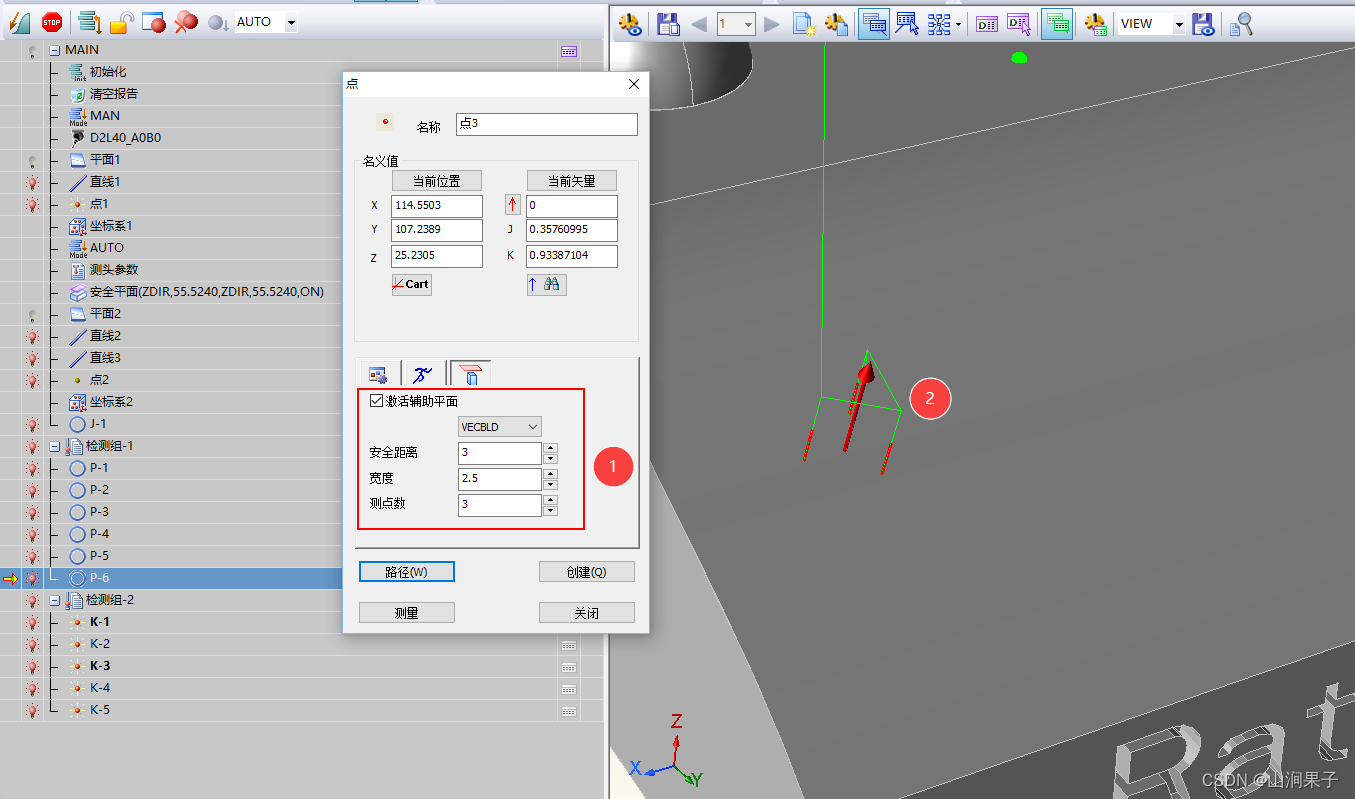The height and width of the screenshot is (799, 1355).
Task: Click the table icon on the K-4 row
Action: (569, 688)
